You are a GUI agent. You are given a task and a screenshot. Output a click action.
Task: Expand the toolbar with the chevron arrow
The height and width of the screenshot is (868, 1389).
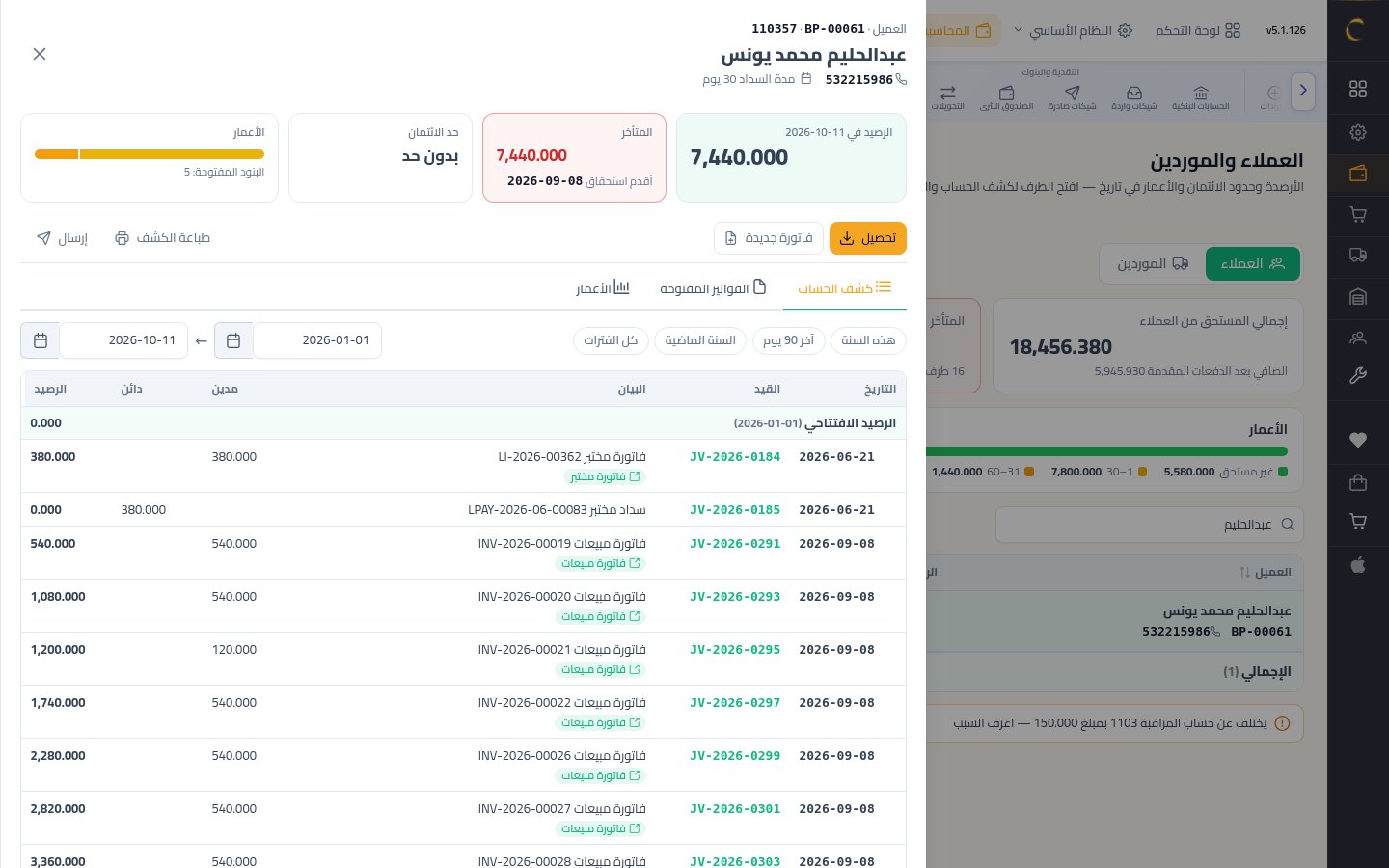click(x=1303, y=91)
